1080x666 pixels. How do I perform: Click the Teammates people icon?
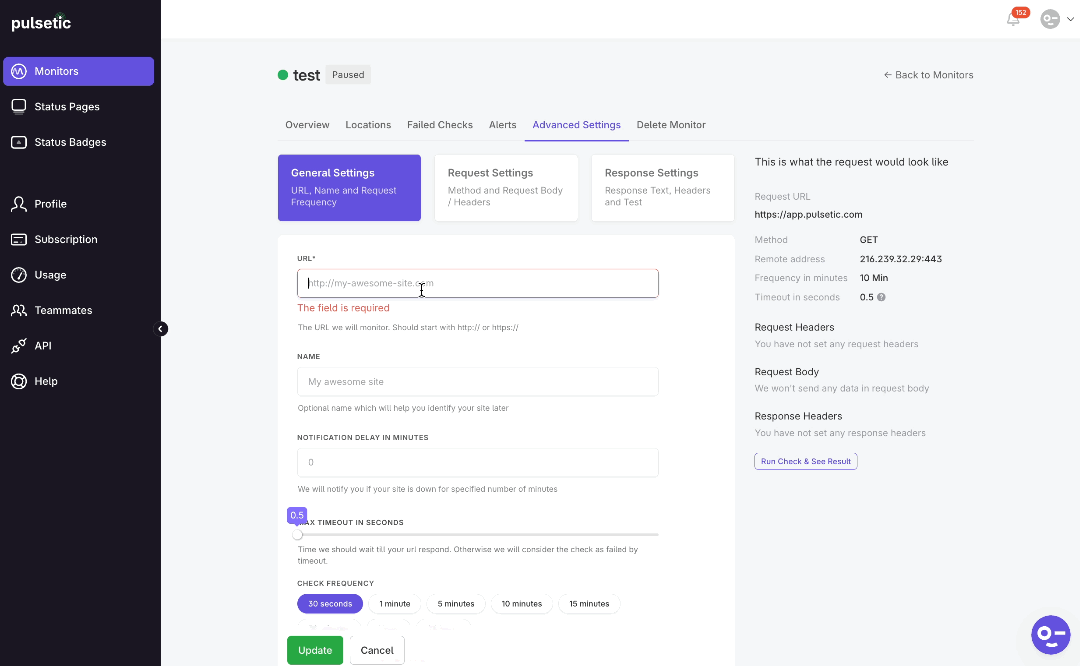(x=19, y=310)
